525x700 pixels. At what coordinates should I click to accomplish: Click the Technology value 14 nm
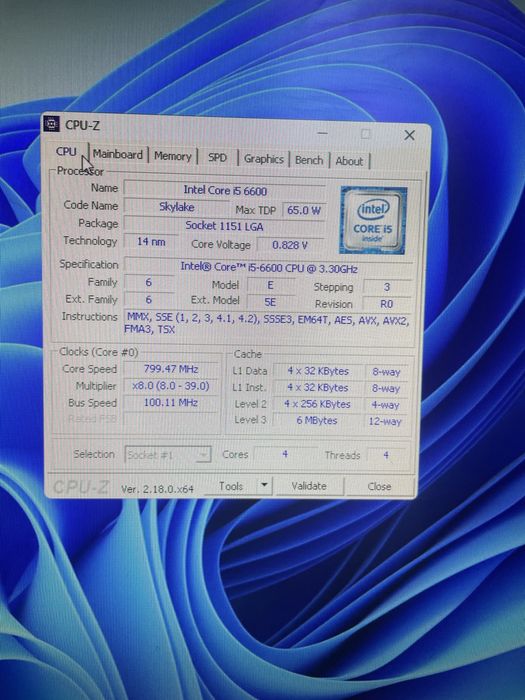pos(151,242)
